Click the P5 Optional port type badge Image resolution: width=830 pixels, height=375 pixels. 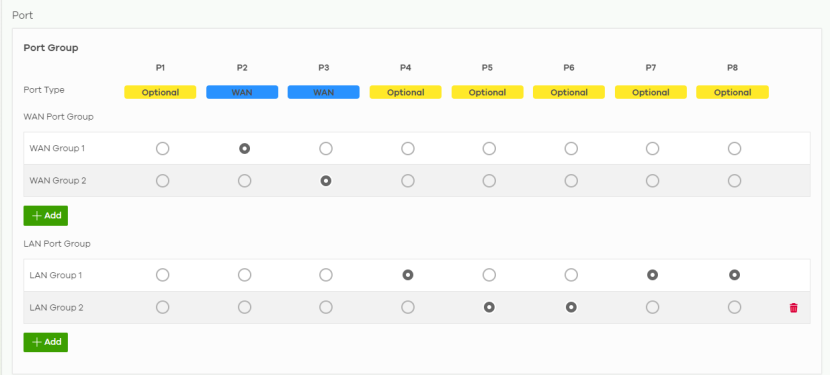[488, 92]
